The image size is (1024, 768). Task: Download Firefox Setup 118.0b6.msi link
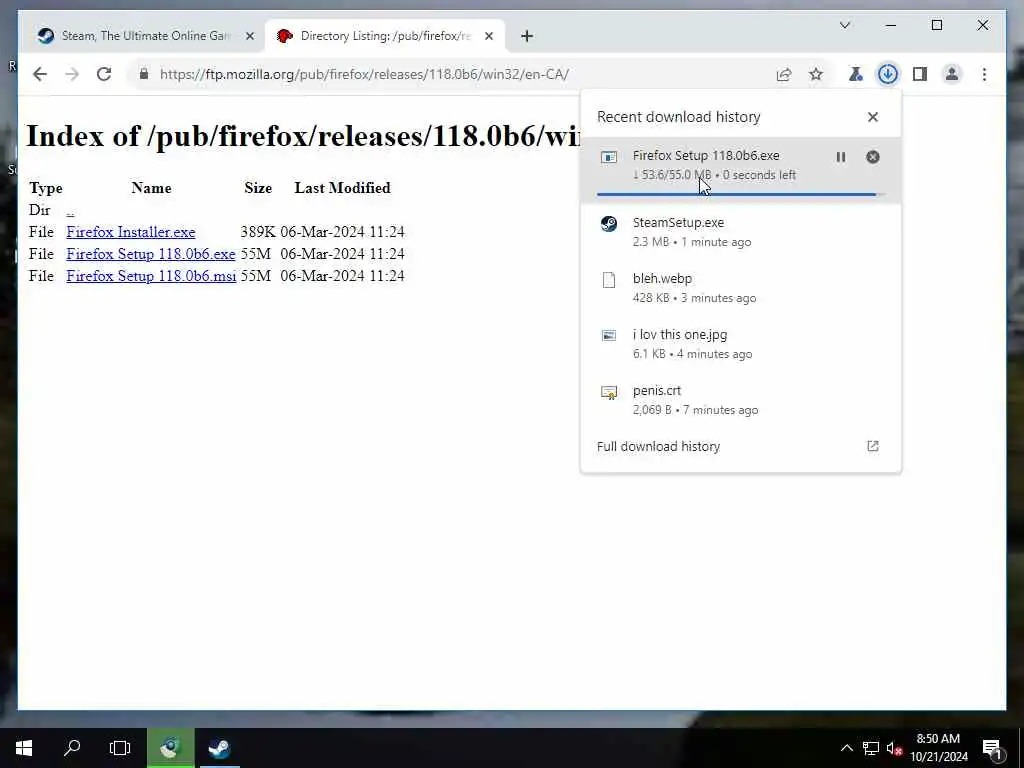click(151, 276)
